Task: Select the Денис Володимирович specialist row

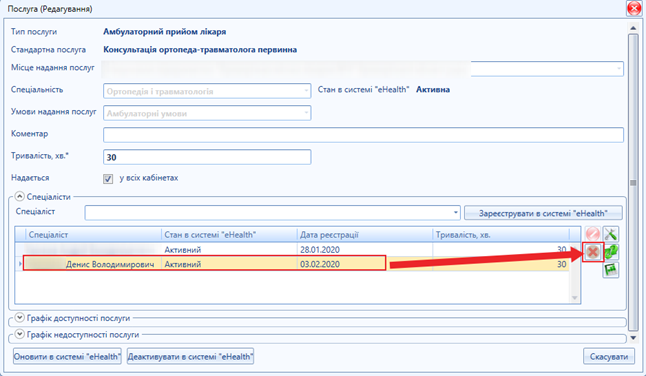Action: 293,264
